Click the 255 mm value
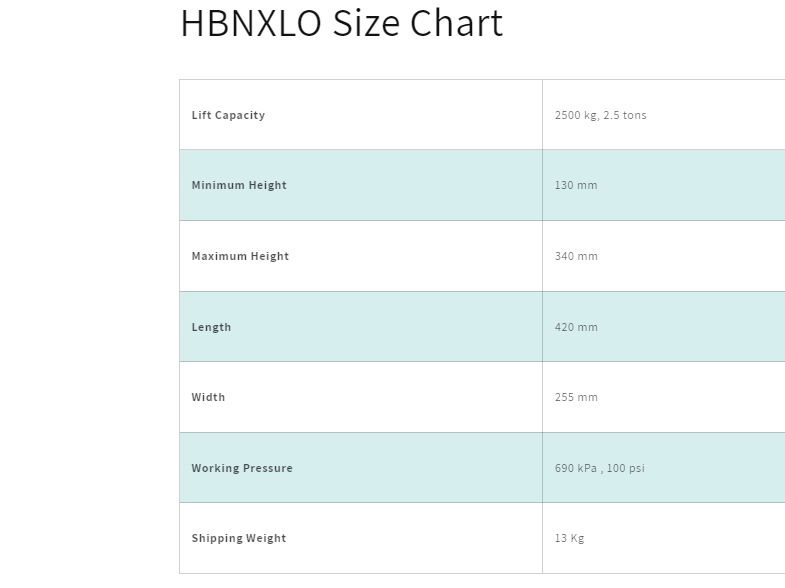This screenshot has height=588, width=785. (576, 397)
